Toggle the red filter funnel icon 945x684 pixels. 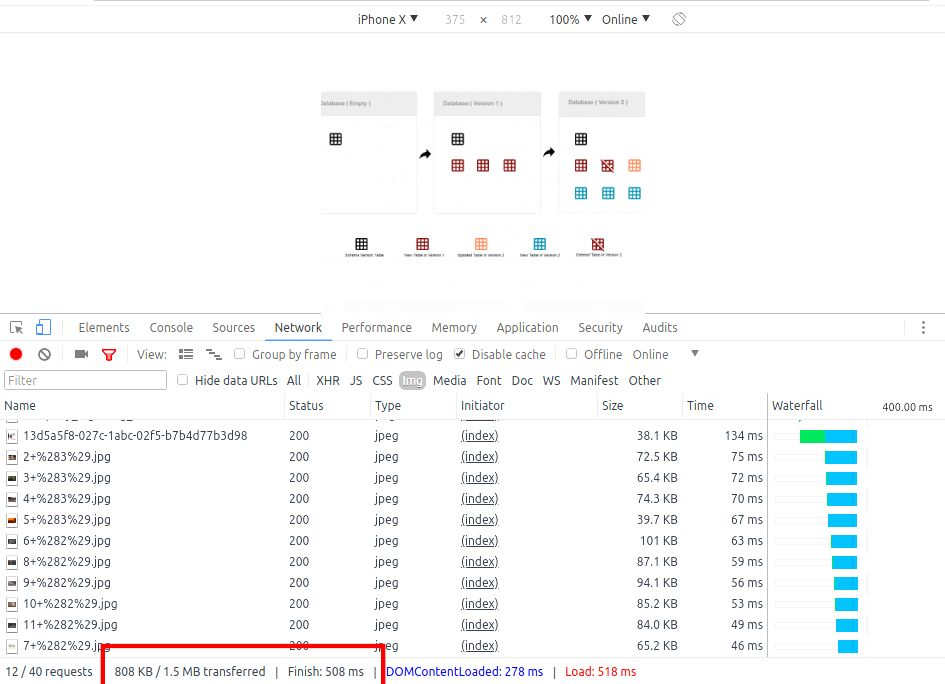(109, 354)
